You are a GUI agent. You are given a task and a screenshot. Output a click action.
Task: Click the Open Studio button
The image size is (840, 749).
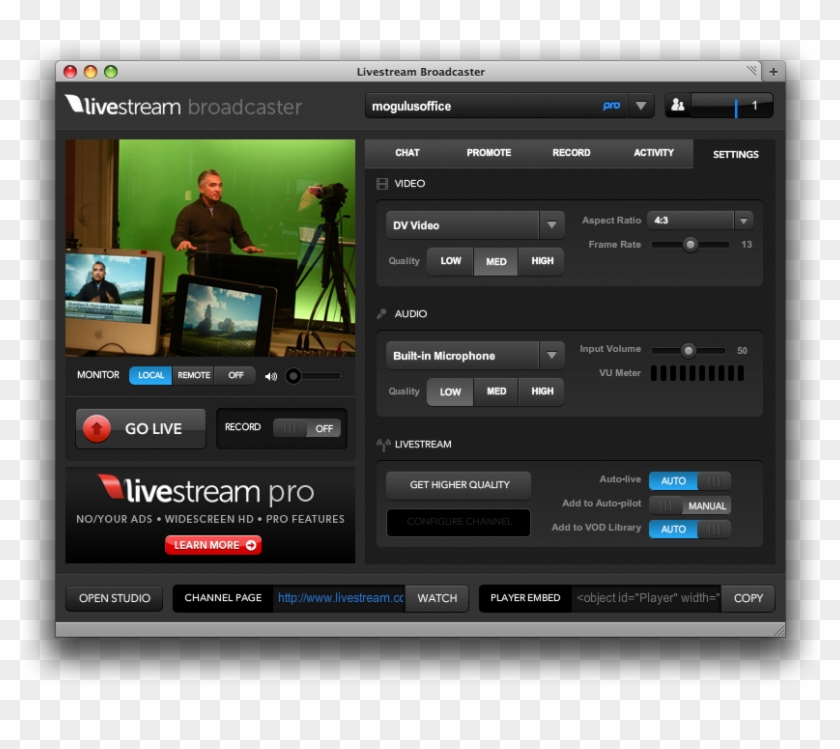pyautogui.click(x=114, y=598)
